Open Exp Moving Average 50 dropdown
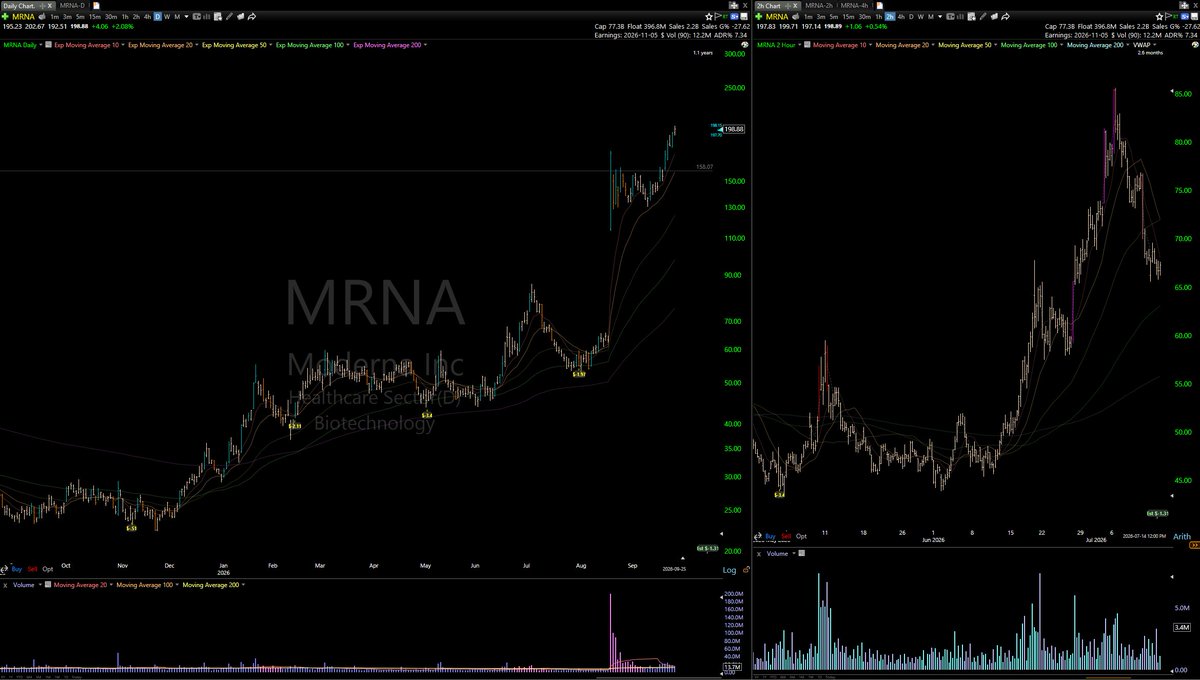The height and width of the screenshot is (680, 1200). (270, 45)
